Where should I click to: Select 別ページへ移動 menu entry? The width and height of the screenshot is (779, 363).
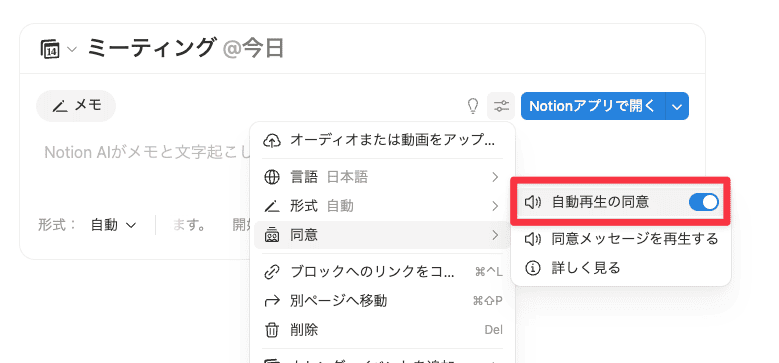[382, 300]
